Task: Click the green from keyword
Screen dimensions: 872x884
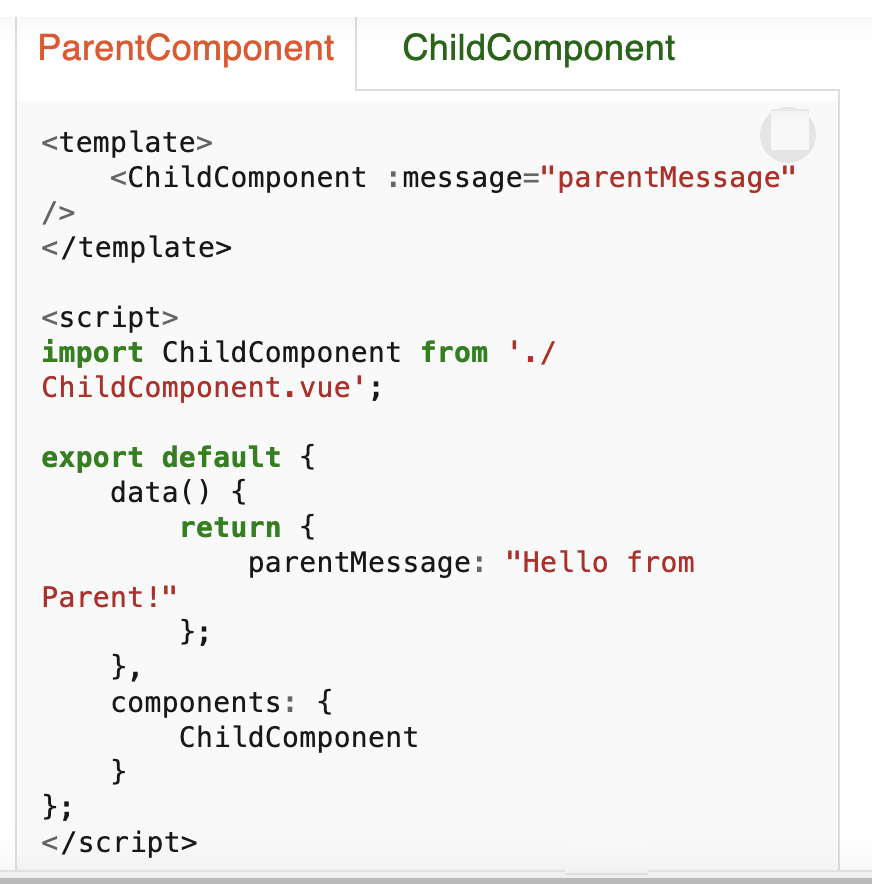Action: coord(454,353)
